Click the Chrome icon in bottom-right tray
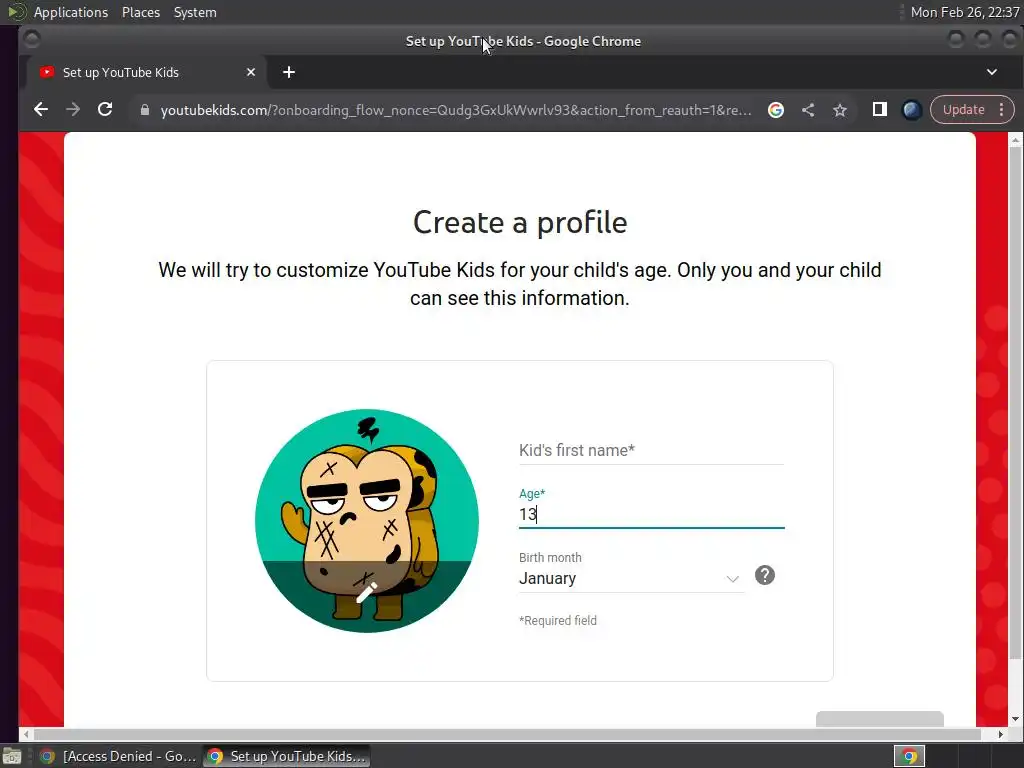1024x768 pixels. pyautogui.click(x=909, y=756)
